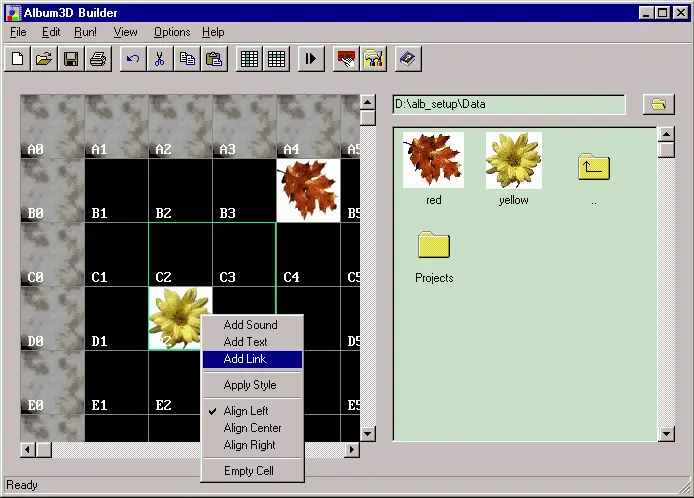
Task: Open the Edit menu
Action: 51,32
